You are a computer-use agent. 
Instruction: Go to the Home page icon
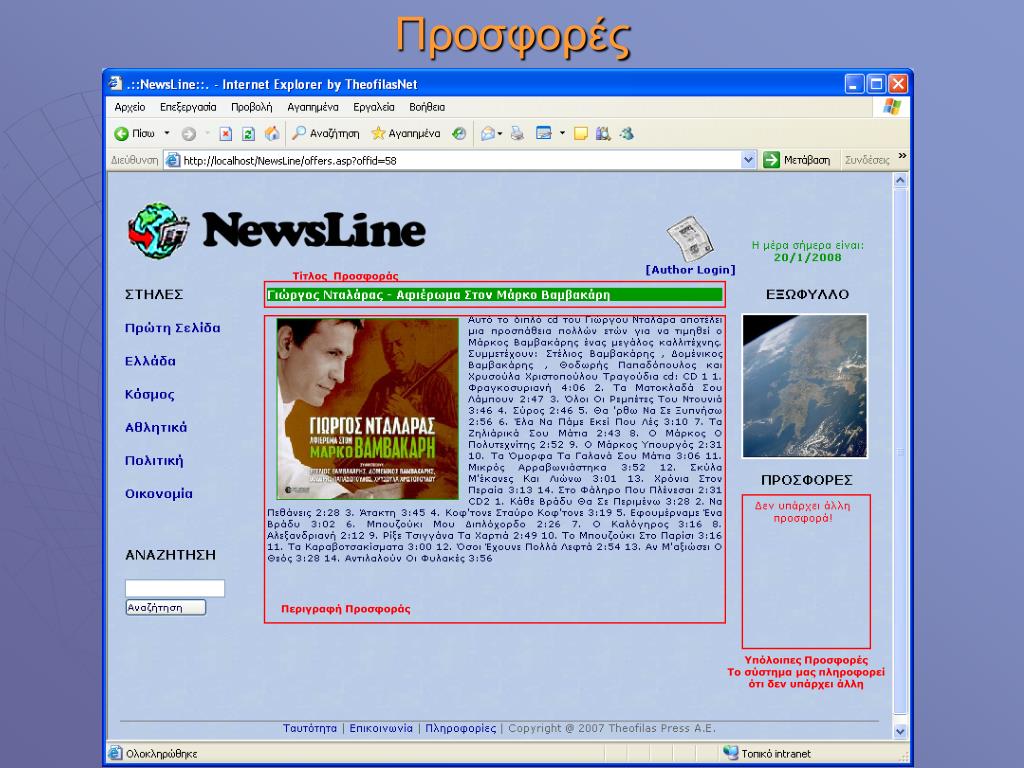click(x=272, y=134)
